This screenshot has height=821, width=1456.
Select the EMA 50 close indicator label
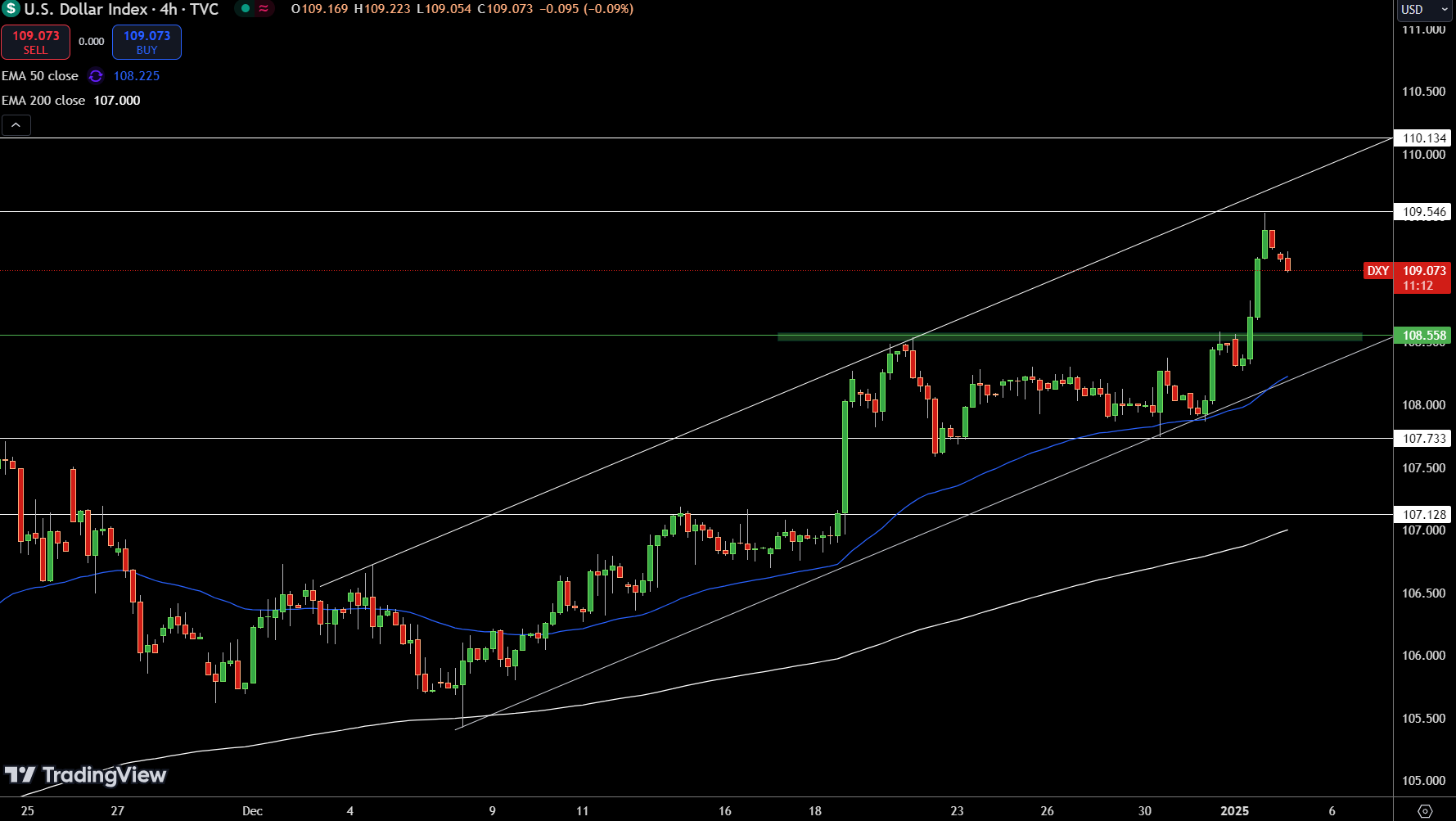point(40,76)
